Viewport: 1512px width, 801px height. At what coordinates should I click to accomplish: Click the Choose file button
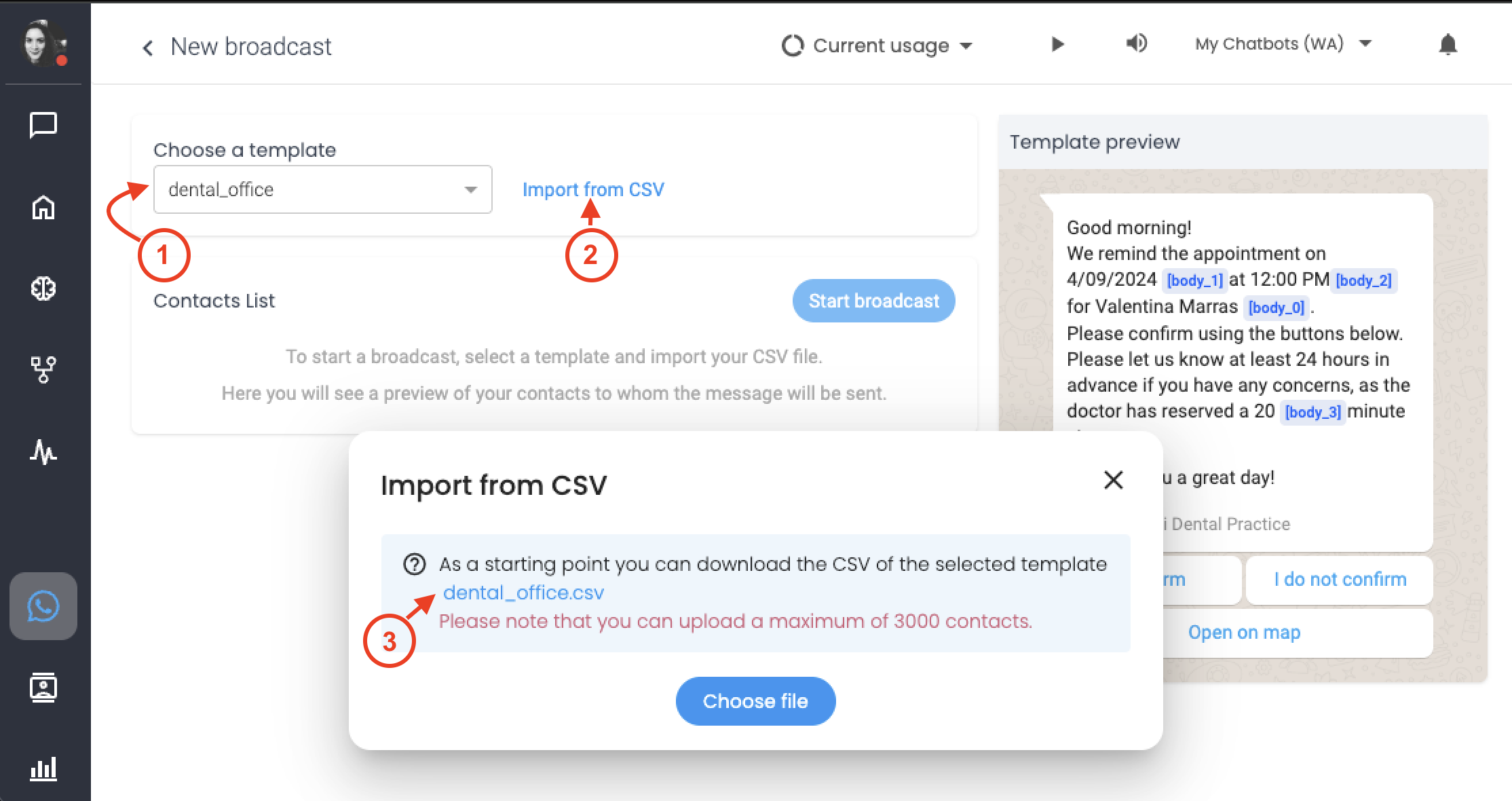(x=755, y=701)
